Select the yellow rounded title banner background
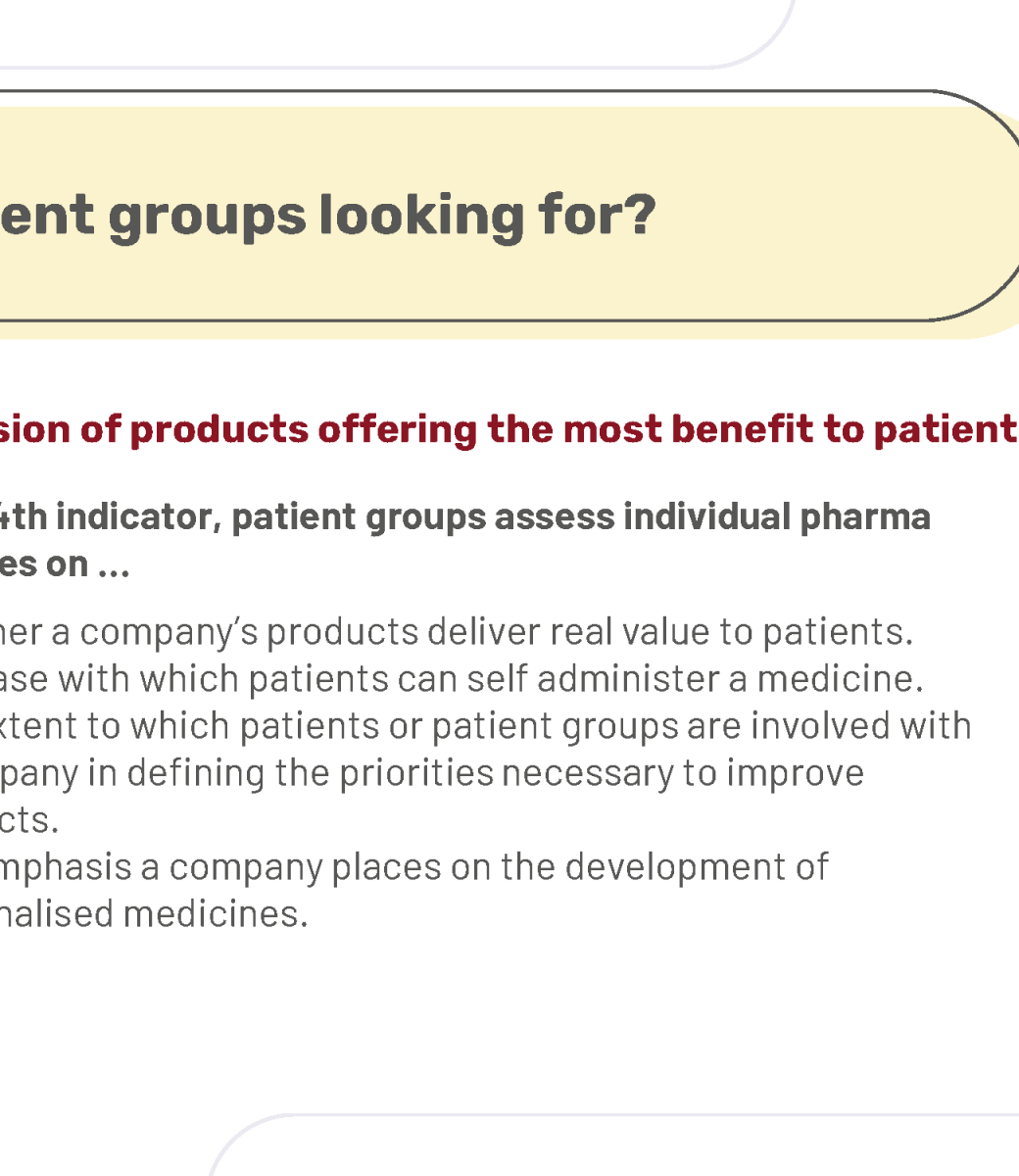The height and width of the screenshot is (1176, 1019). click(x=509, y=222)
